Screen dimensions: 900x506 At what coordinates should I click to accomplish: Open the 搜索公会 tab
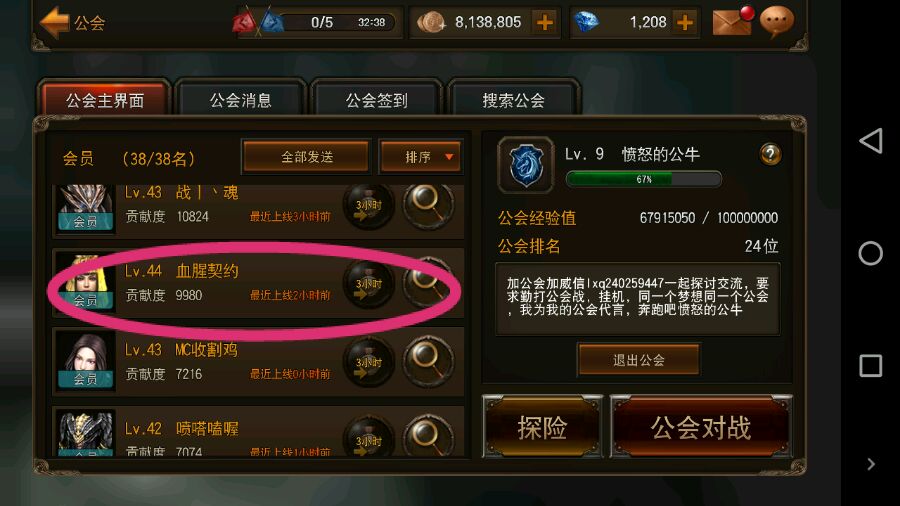point(513,100)
